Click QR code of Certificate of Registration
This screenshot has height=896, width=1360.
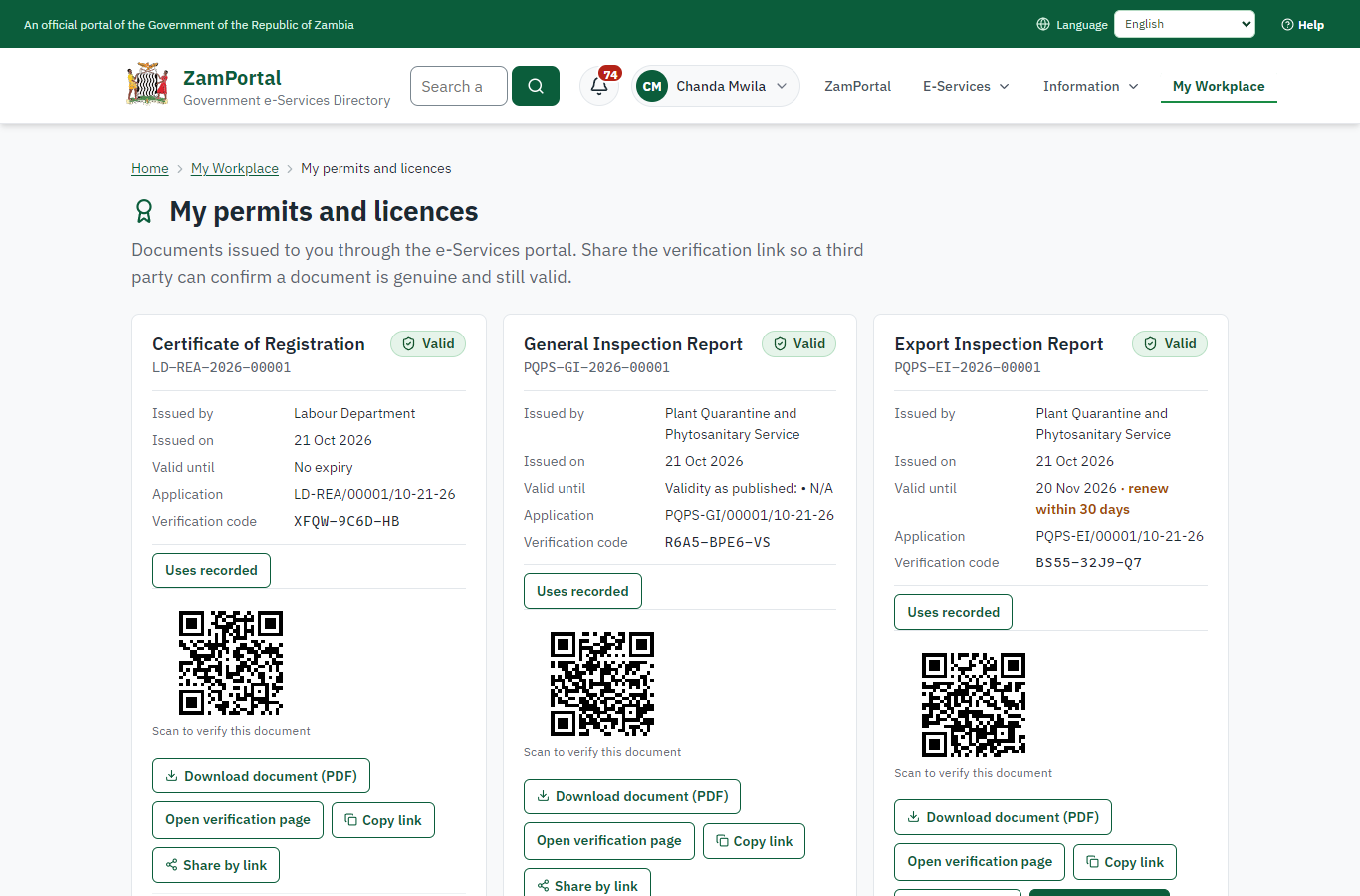click(x=231, y=663)
